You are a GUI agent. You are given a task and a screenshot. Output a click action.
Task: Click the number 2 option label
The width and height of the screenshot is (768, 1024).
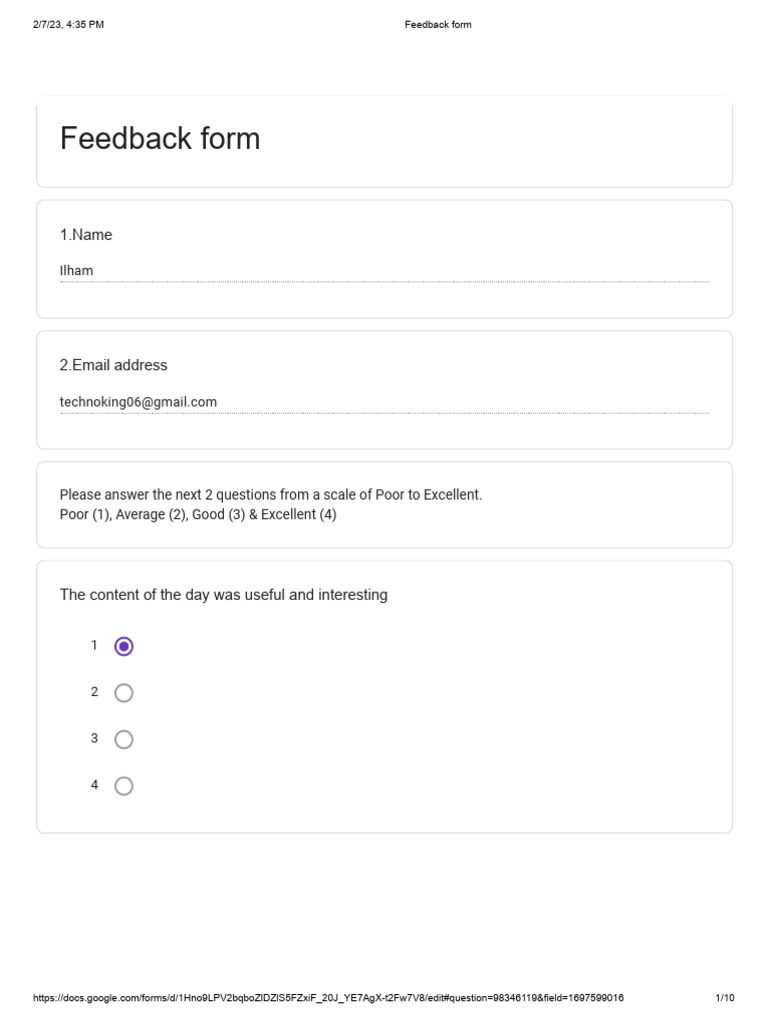point(95,692)
